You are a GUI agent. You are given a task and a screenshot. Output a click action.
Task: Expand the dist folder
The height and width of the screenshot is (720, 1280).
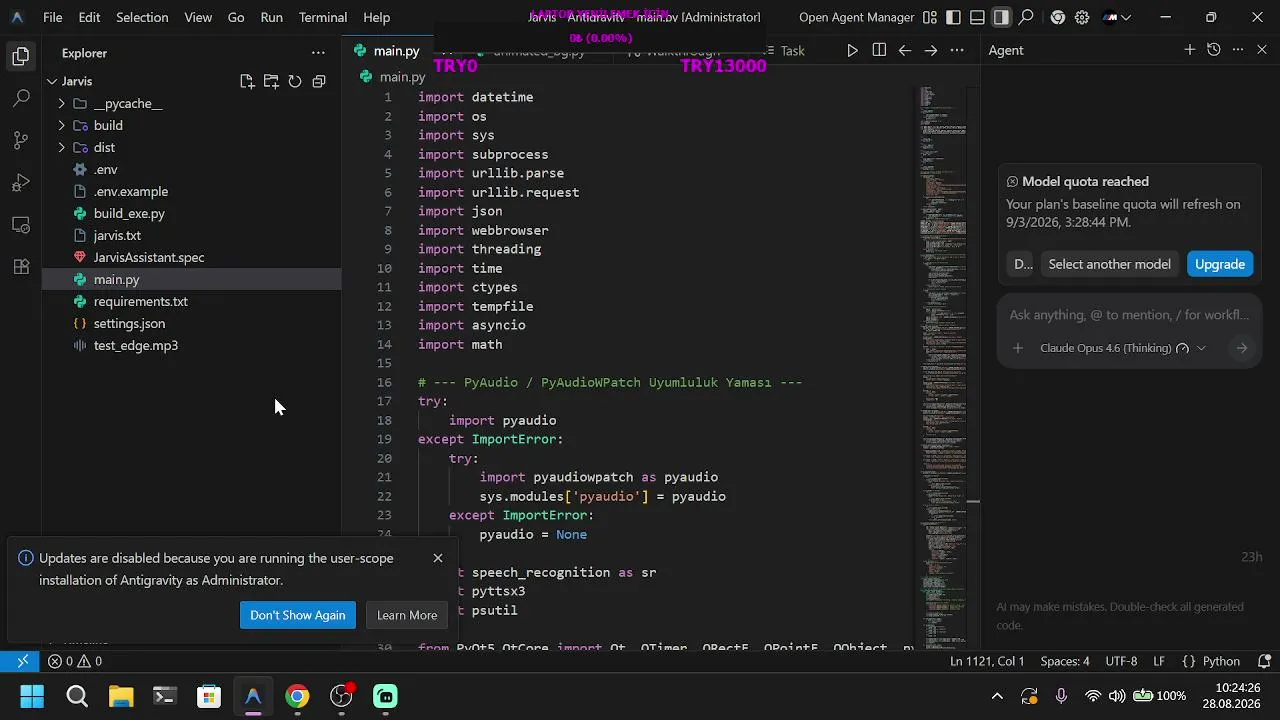click(61, 148)
